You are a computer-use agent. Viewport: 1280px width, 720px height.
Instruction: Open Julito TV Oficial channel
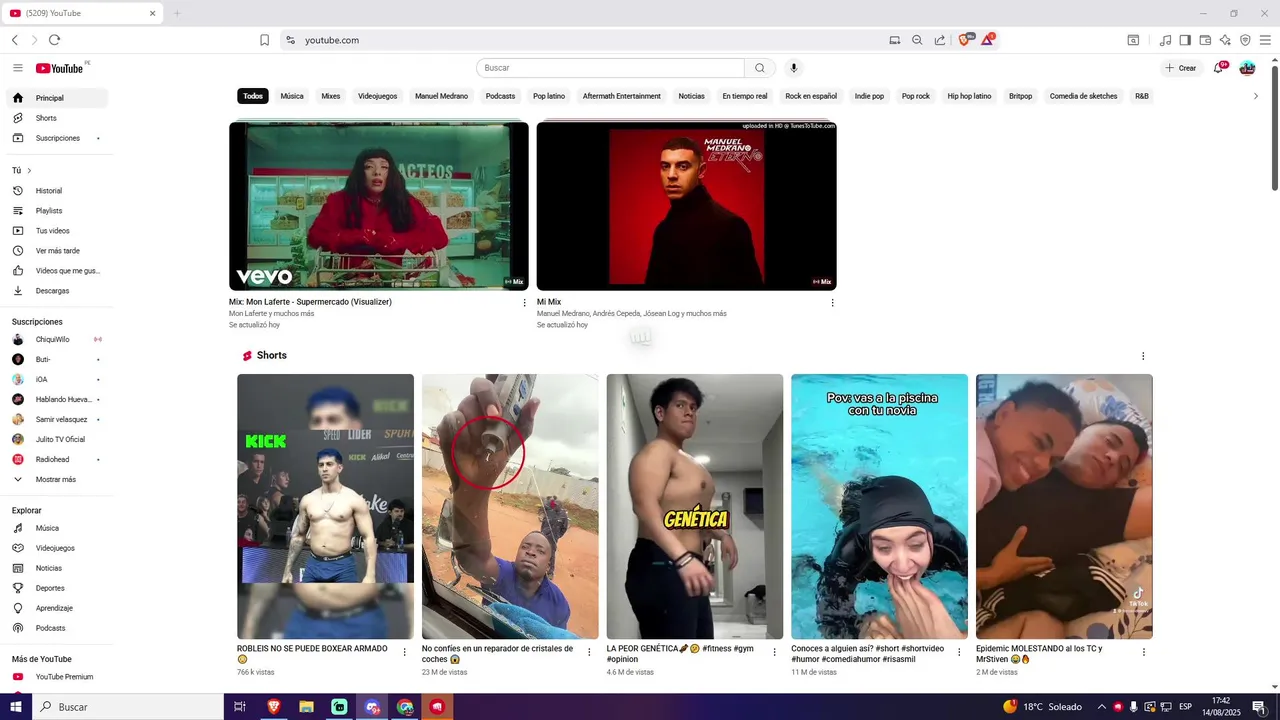58,439
